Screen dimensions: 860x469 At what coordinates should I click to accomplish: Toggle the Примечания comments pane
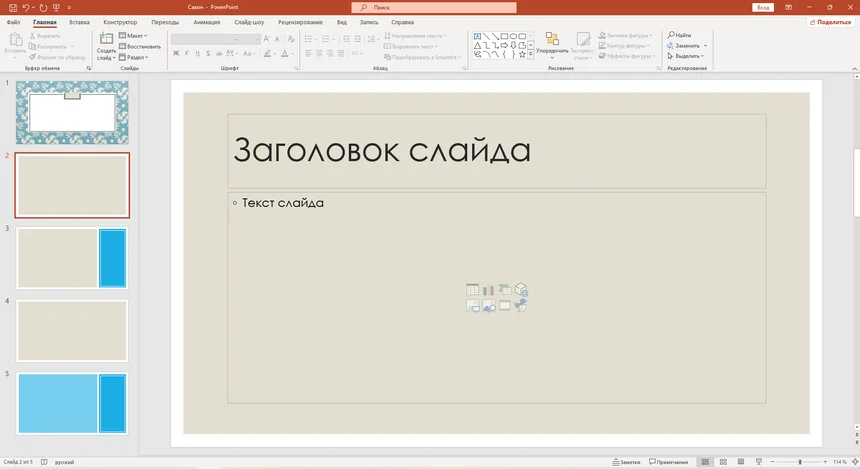[668, 462]
